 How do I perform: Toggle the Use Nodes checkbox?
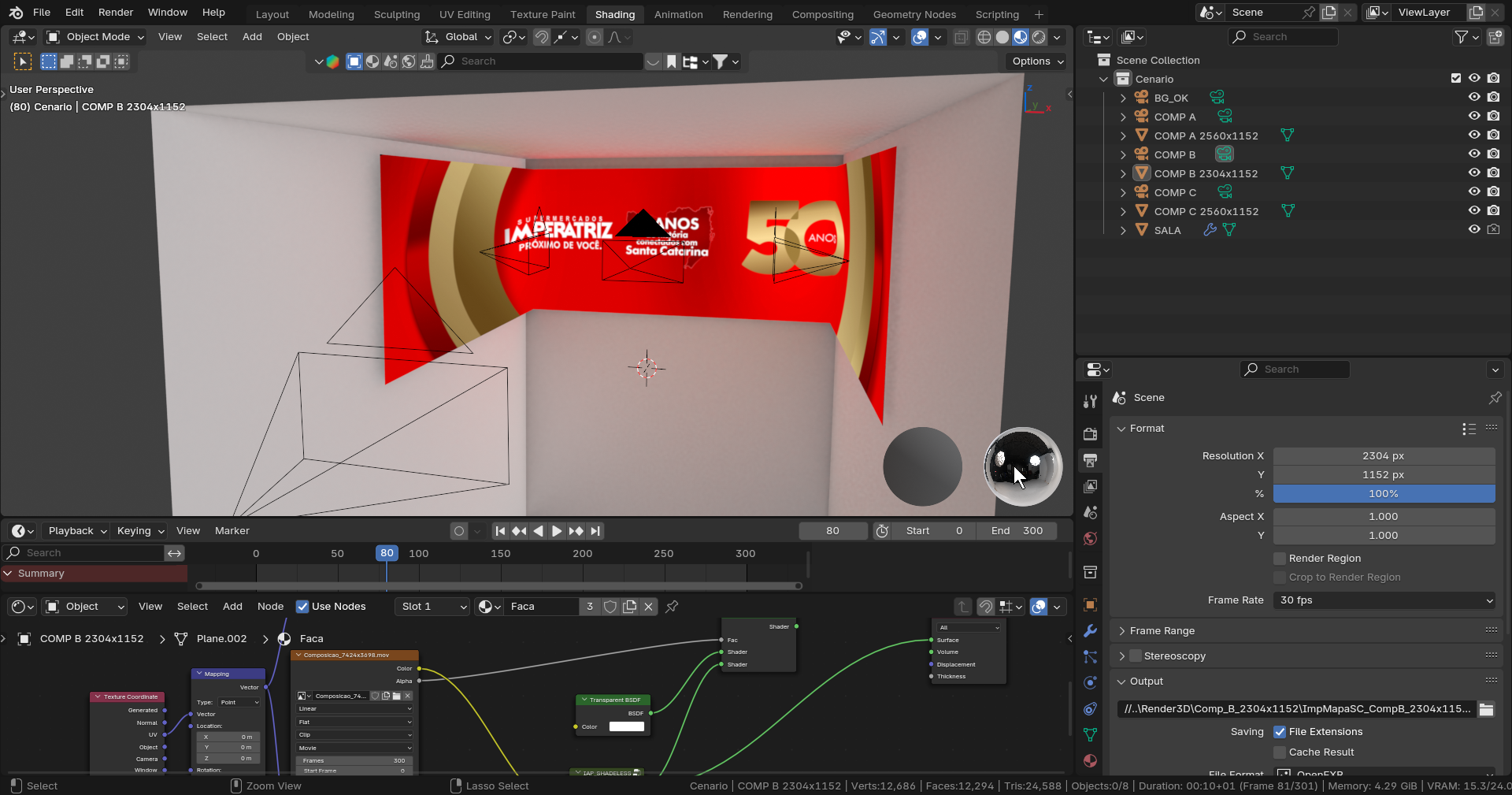point(302,607)
